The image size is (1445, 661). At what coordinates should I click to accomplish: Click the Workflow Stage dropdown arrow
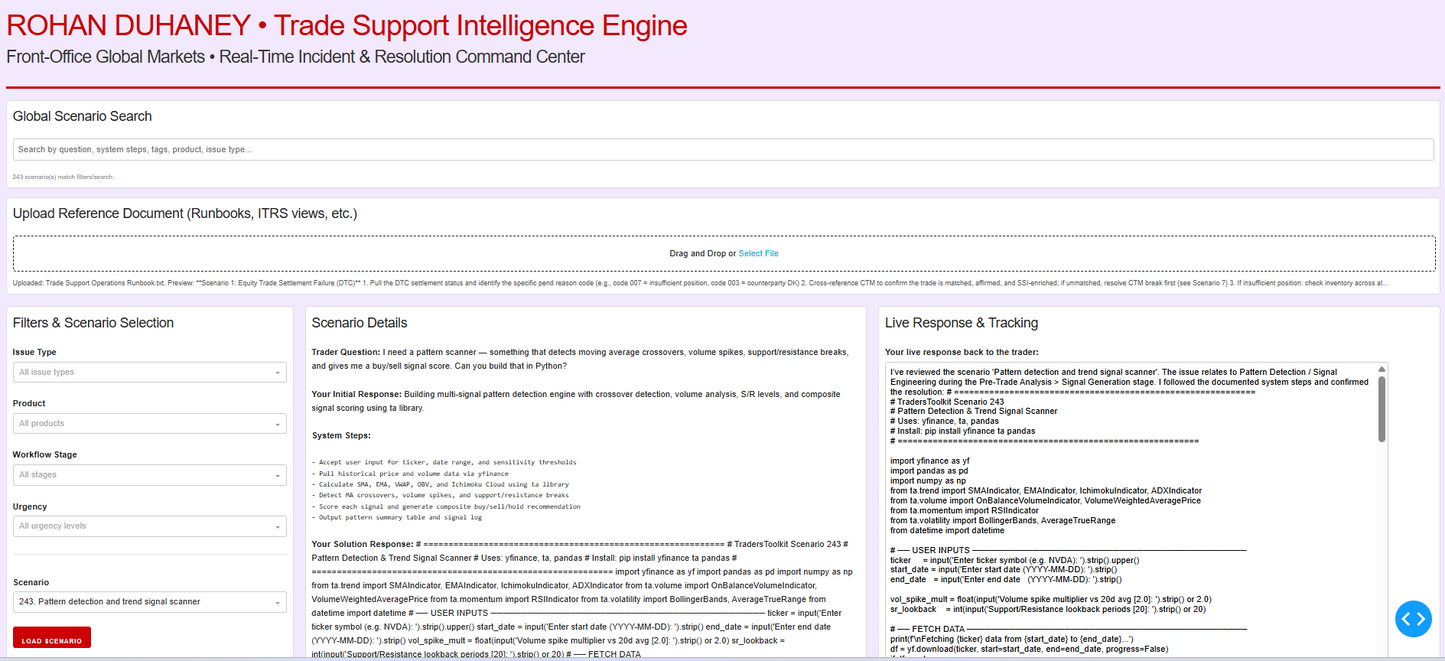pyautogui.click(x=277, y=476)
